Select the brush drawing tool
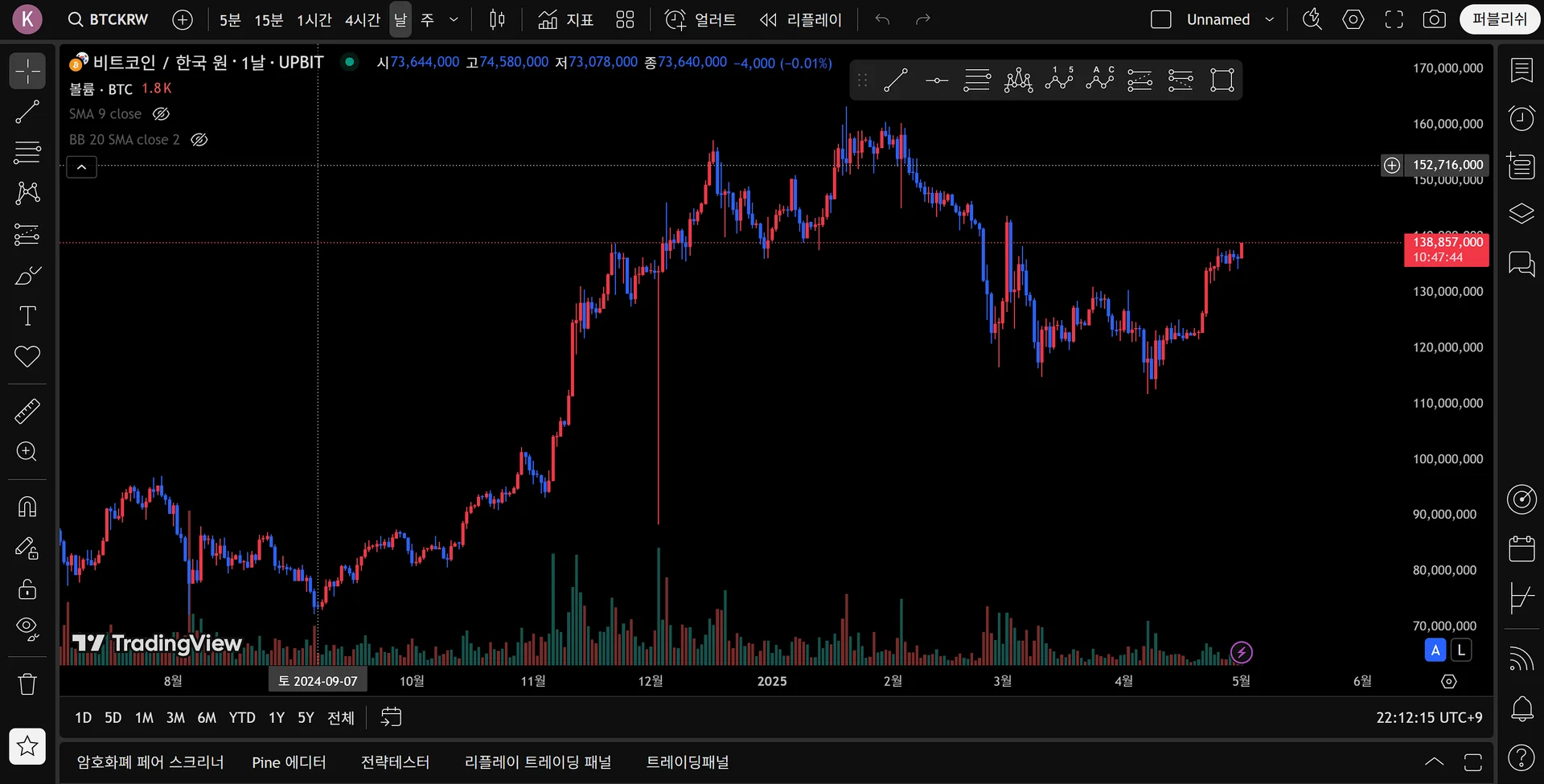The height and width of the screenshot is (784, 1544). coord(27,275)
